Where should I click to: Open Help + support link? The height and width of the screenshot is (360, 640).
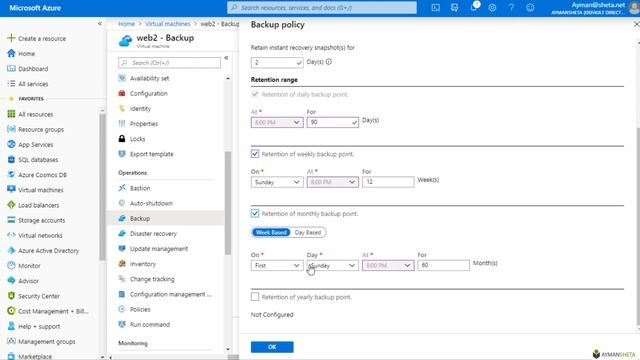coord(39,326)
